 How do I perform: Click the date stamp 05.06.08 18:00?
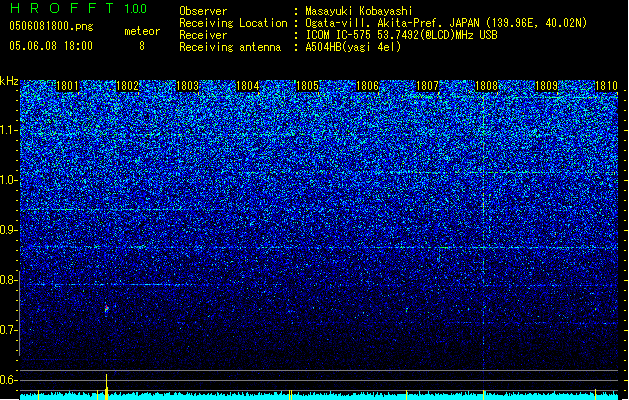51,46
